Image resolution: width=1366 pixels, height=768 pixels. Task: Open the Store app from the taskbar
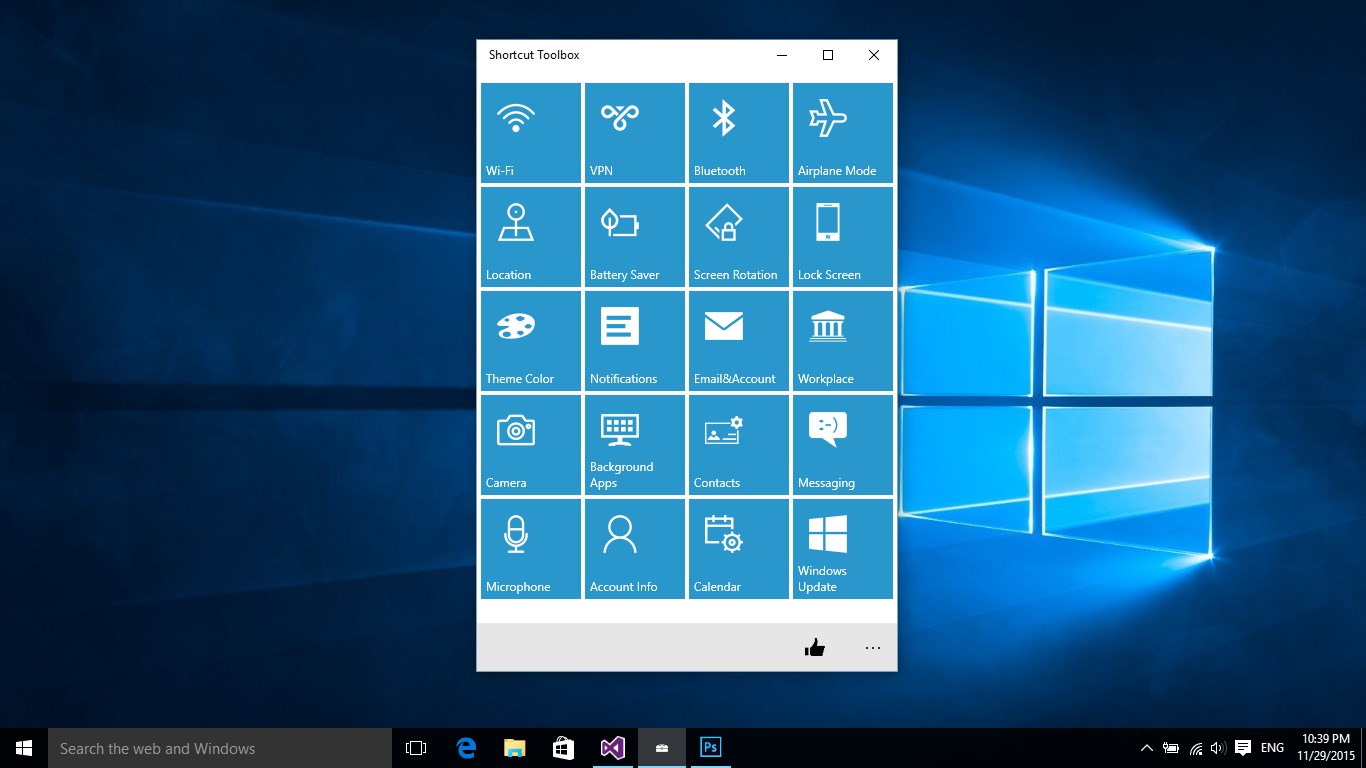coord(563,748)
